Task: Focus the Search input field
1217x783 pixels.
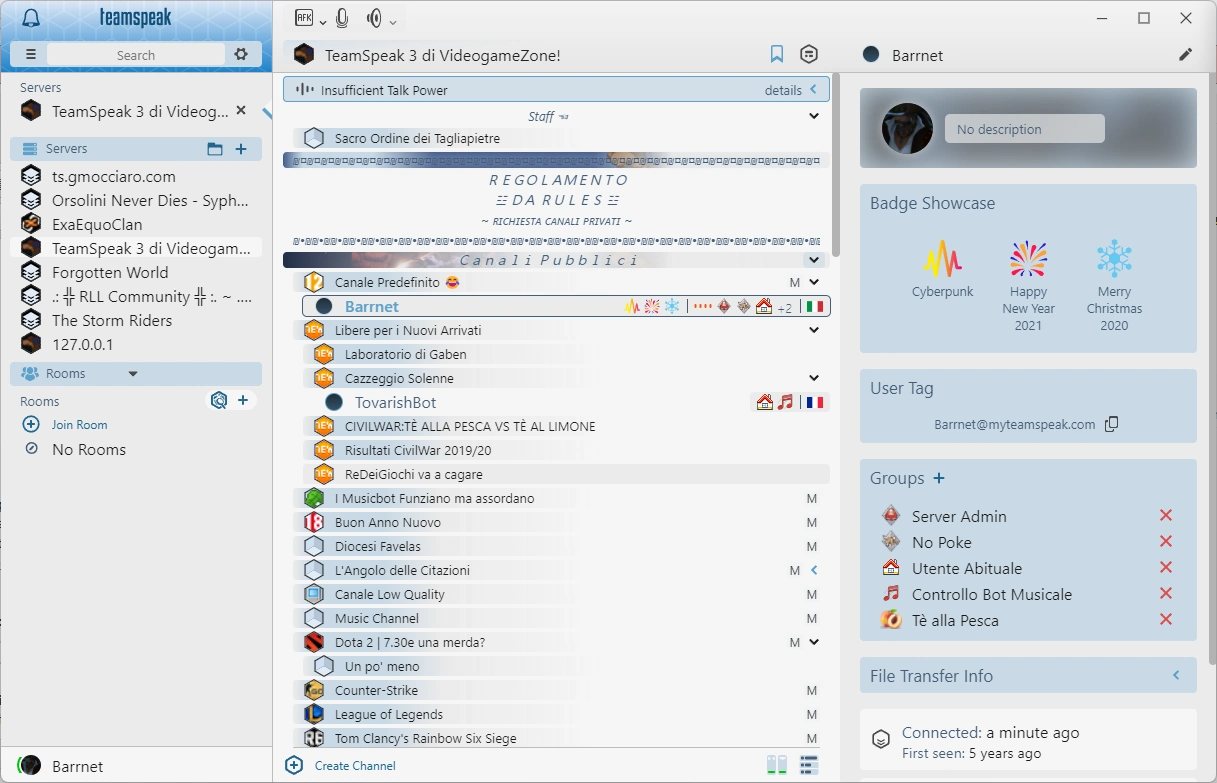Action: coord(135,55)
